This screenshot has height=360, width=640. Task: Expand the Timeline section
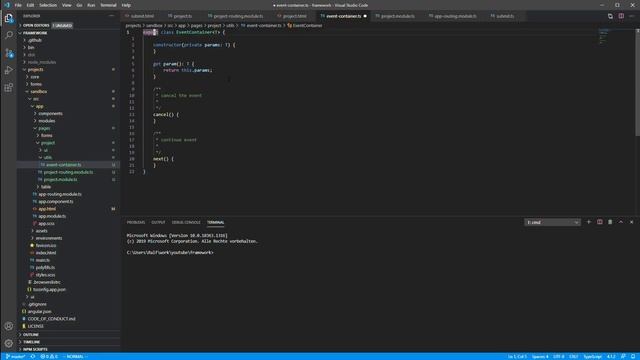(31, 342)
